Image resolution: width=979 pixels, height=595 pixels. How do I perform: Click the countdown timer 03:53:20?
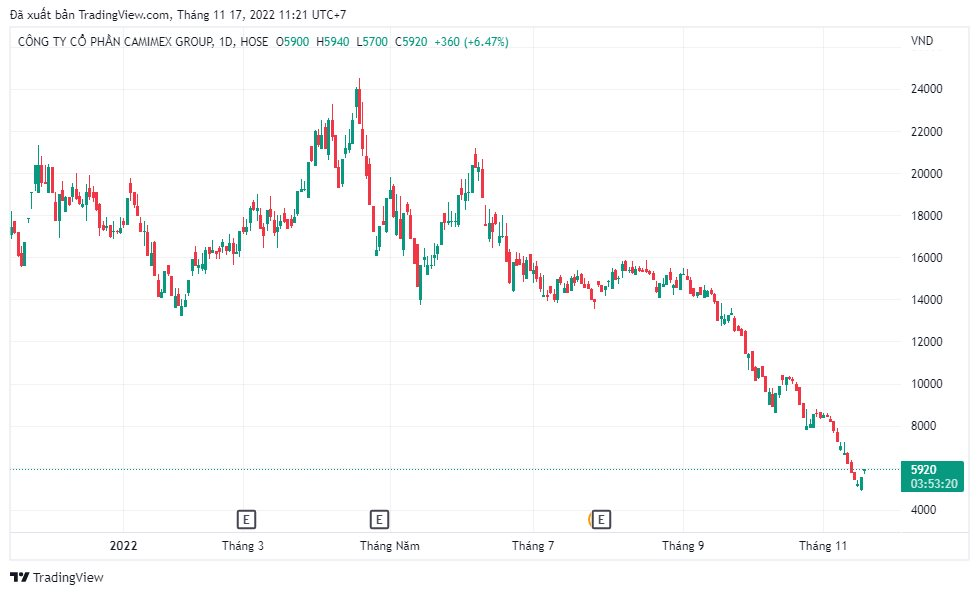933,484
